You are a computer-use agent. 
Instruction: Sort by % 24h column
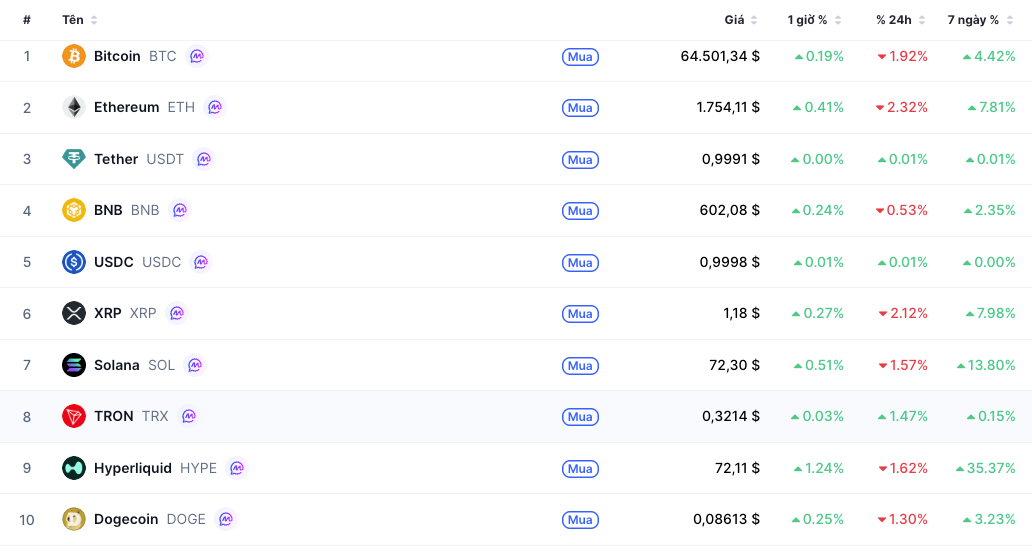click(900, 20)
